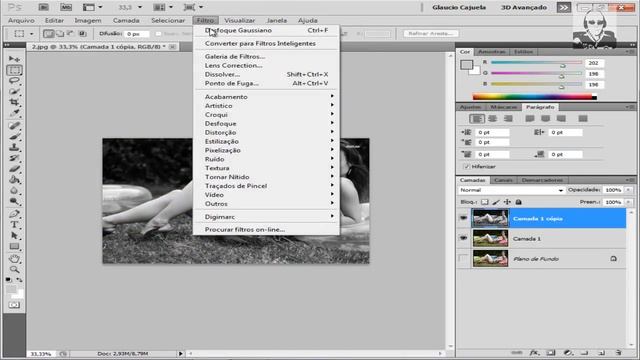Screen dimensions: 640x360
Task: Hide the Camada 1 cópia layer
Action: [463, 218]
